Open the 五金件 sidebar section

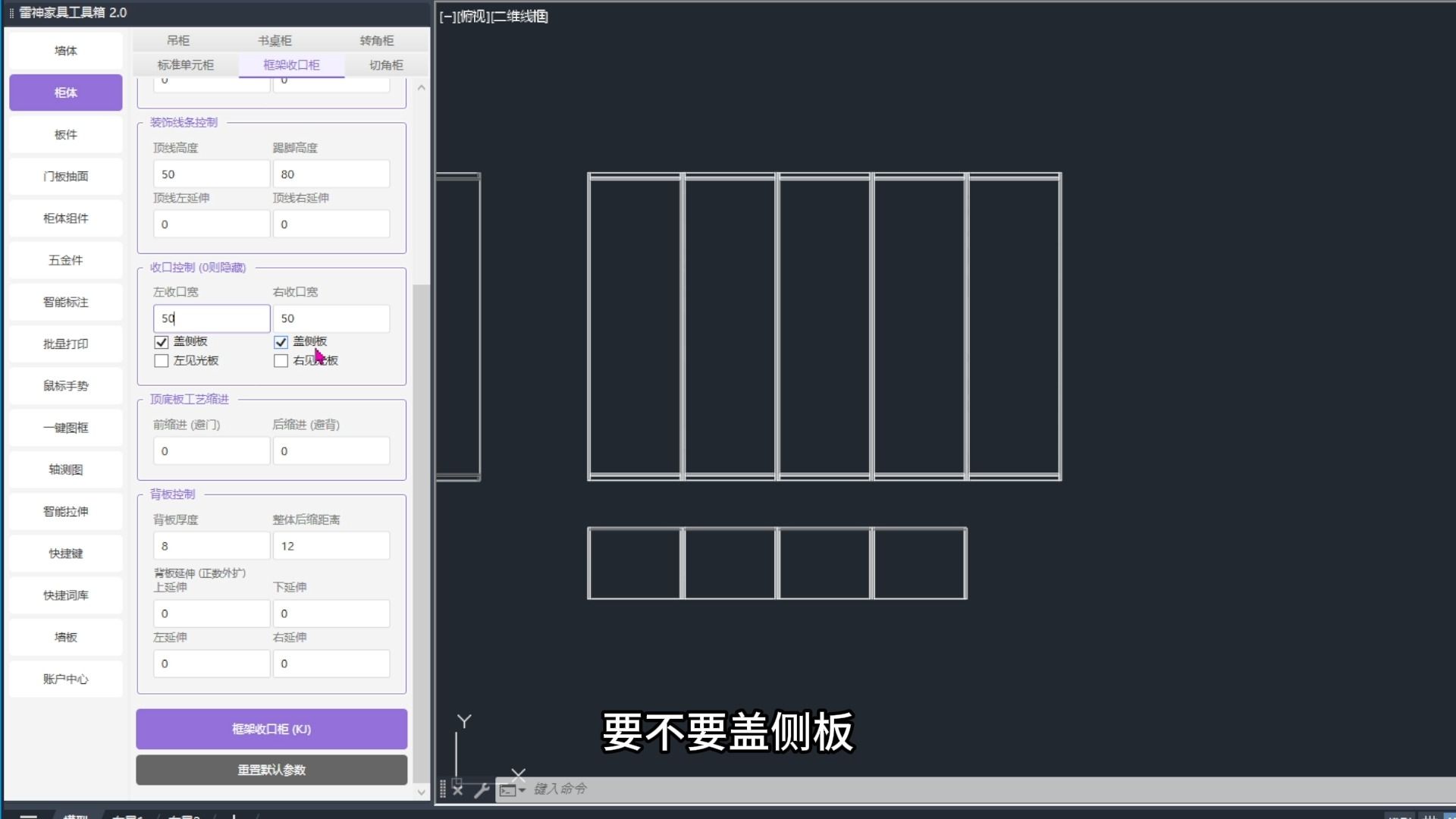pos(66,260)
